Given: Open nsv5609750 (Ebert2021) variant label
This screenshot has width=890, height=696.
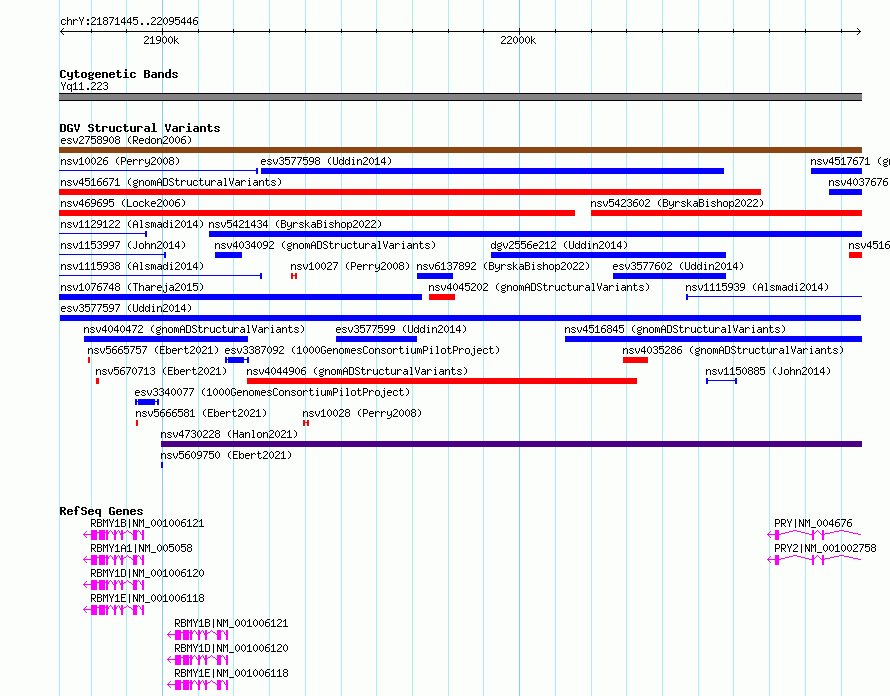Looking at the screenshot, I should coord(226,455).
